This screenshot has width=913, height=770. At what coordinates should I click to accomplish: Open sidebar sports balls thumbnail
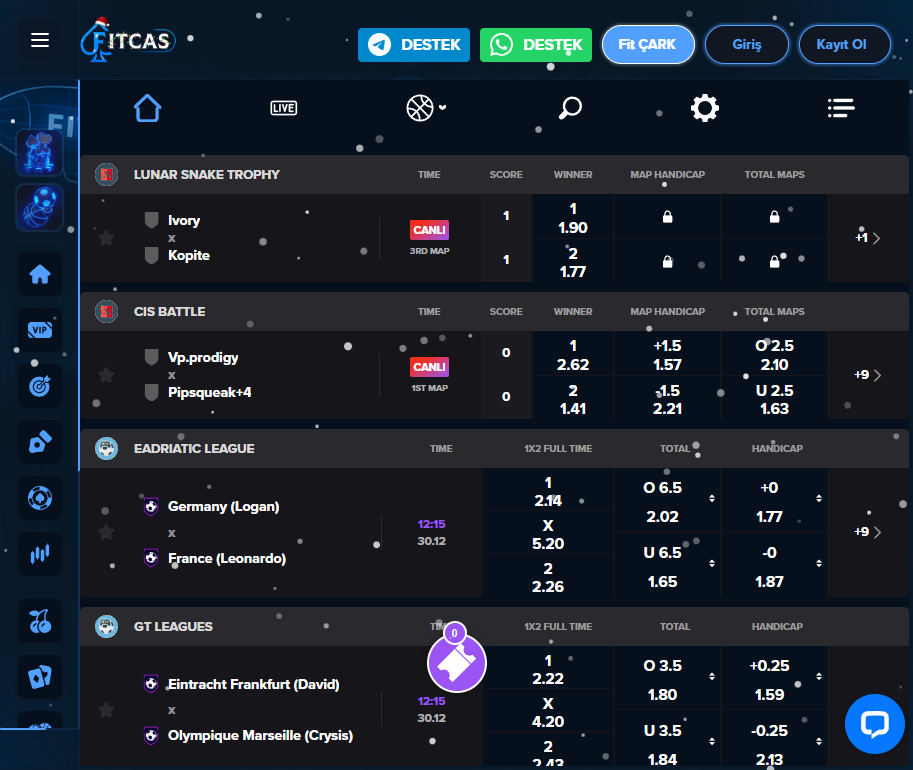[40, 207]
